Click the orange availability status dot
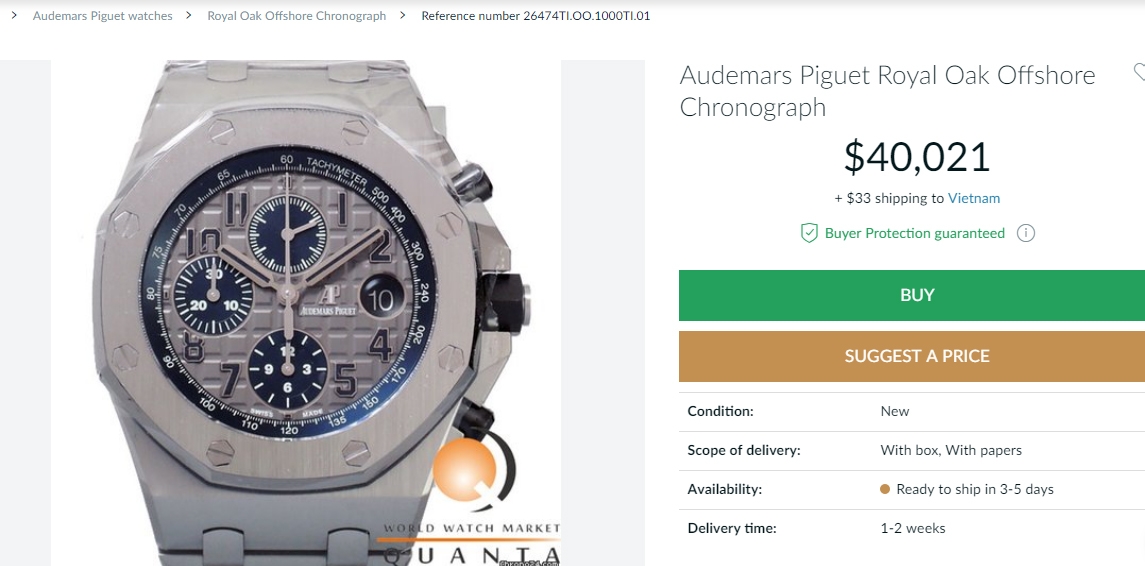The height and width of the screenshot is (566, 1145). pos(885,489)
